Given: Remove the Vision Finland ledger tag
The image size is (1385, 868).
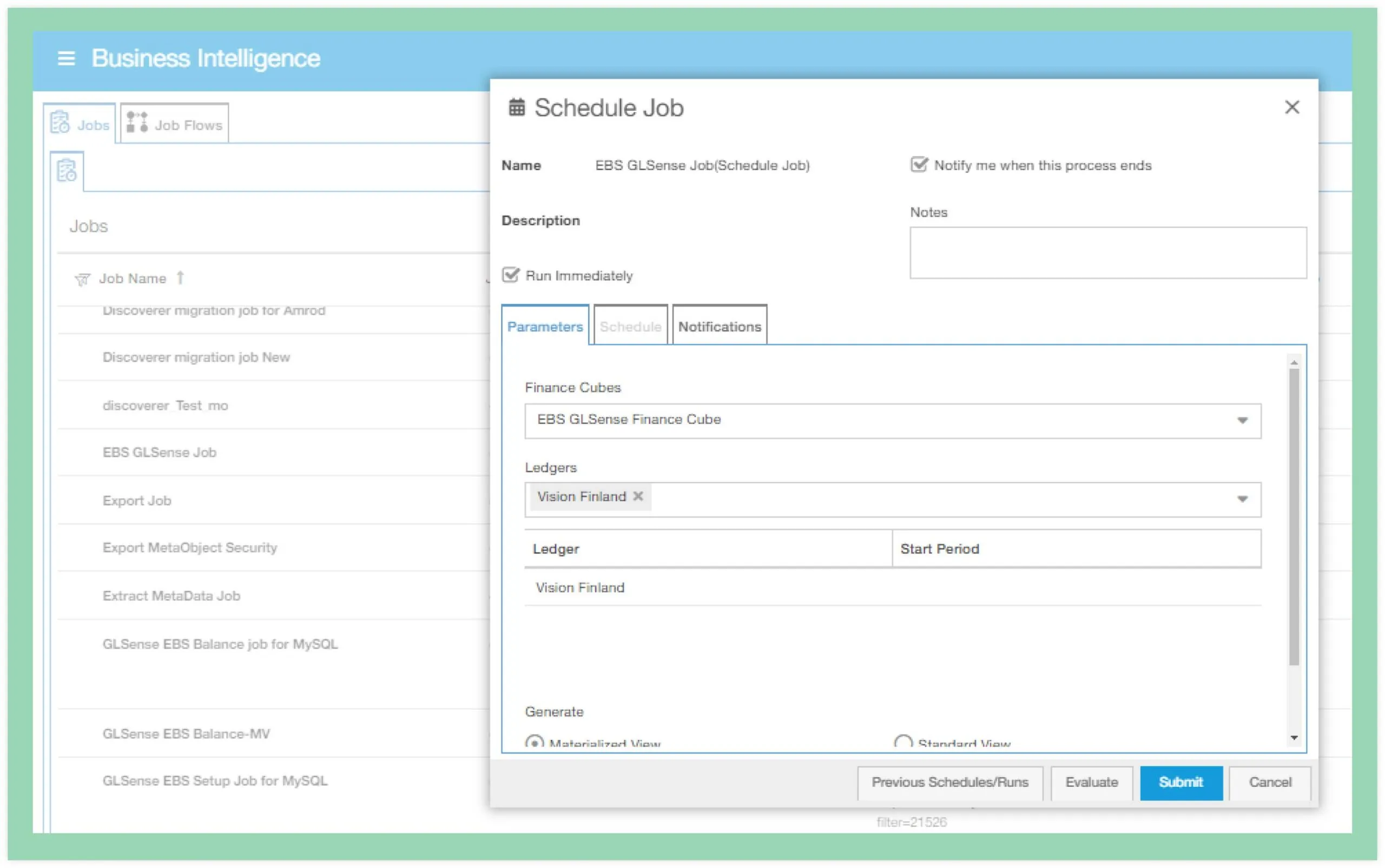Looking at the screenshot, I should (638, 496).
